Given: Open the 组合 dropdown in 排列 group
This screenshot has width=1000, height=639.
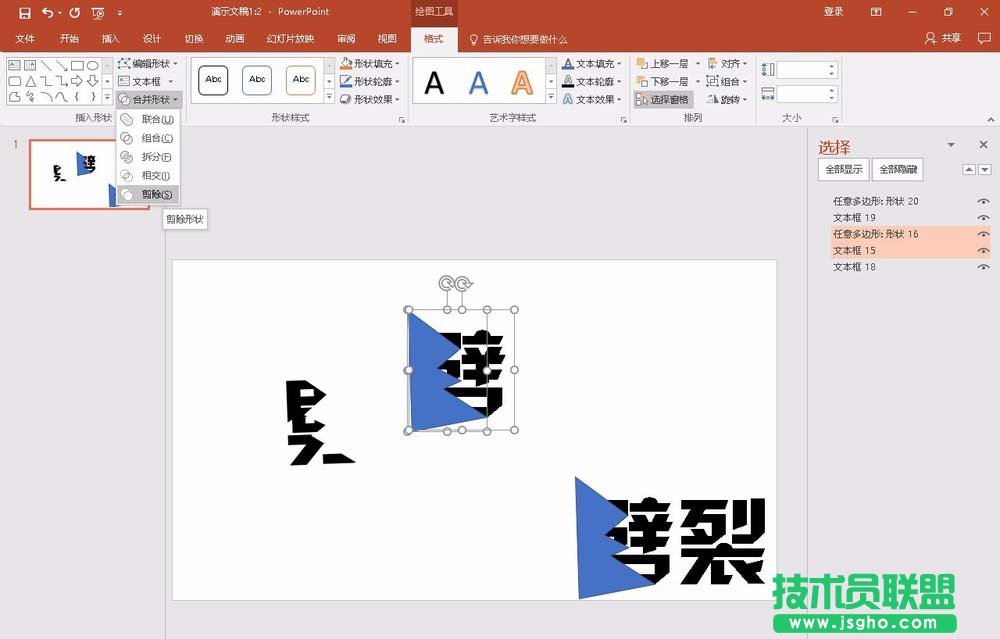Looking at the screenshot, I should click(x=731, y=81).
